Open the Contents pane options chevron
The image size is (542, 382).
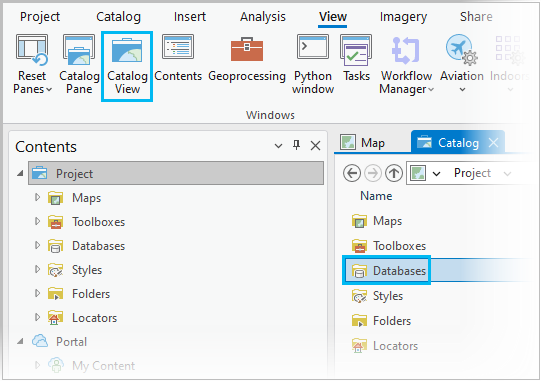point(278,146)
